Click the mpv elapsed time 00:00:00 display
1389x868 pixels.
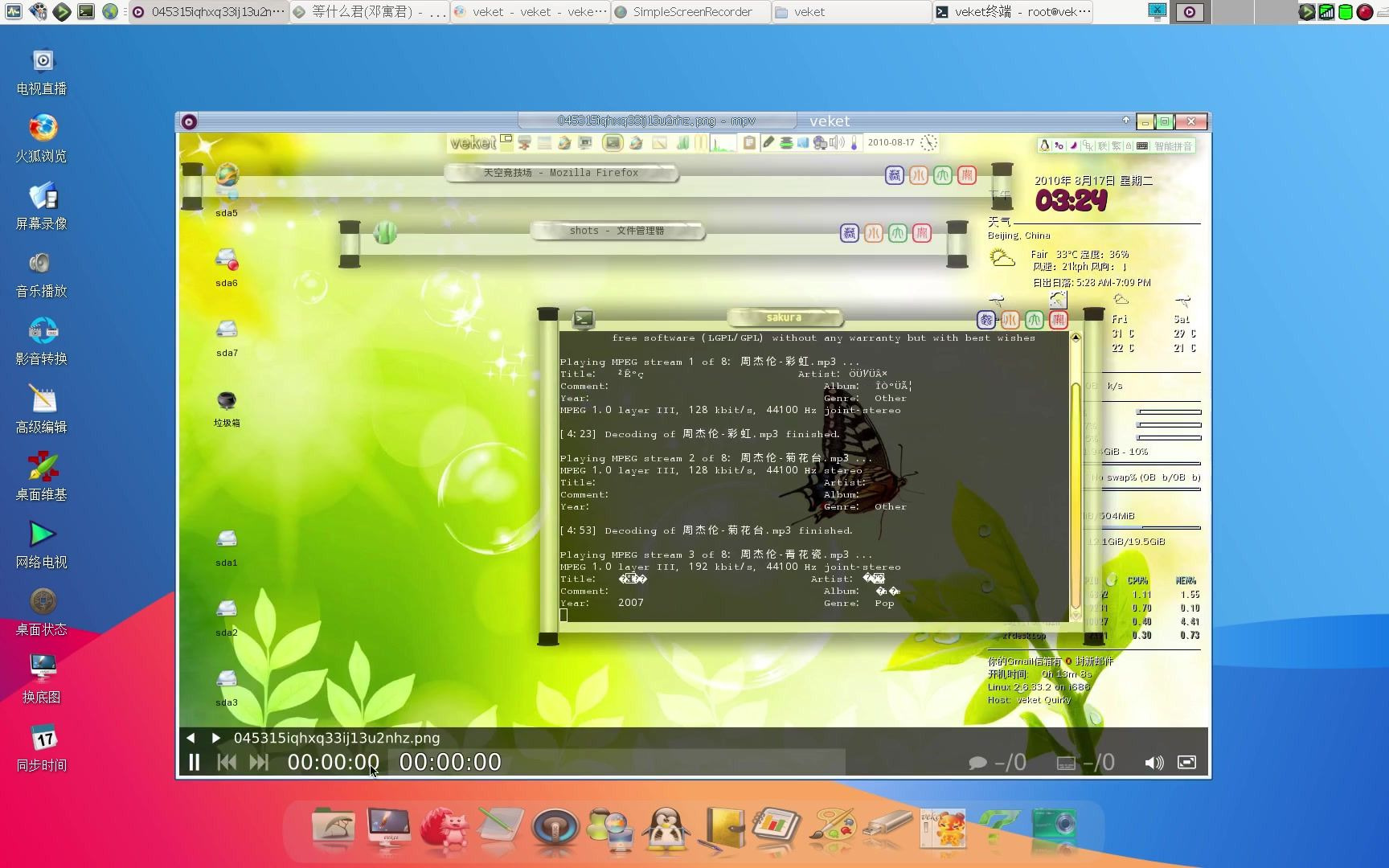(333, 762)
